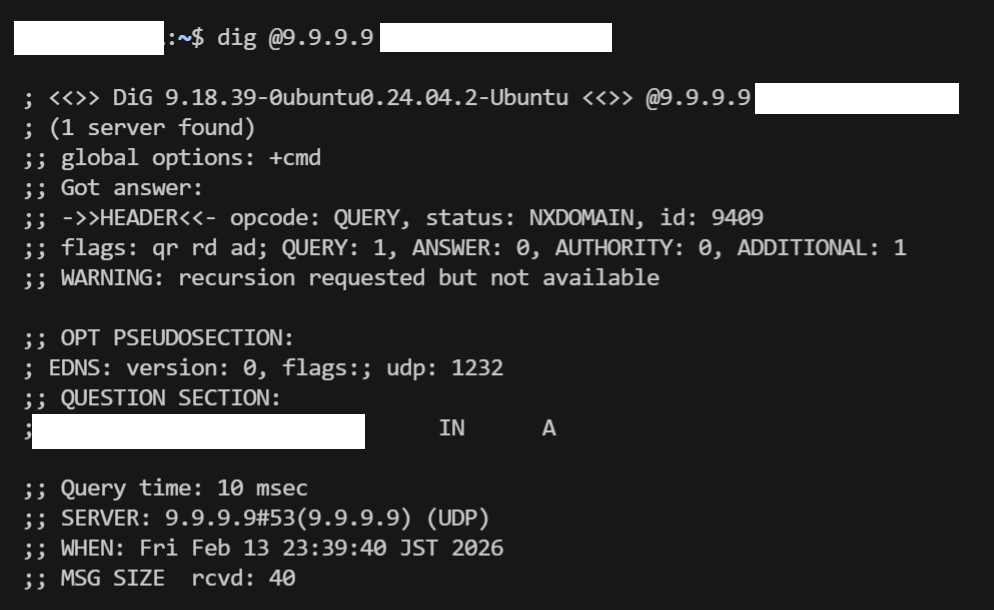Click the shell prompt dollar sign
The height and width of the screenshot is (610, 994).
[197, 38]
